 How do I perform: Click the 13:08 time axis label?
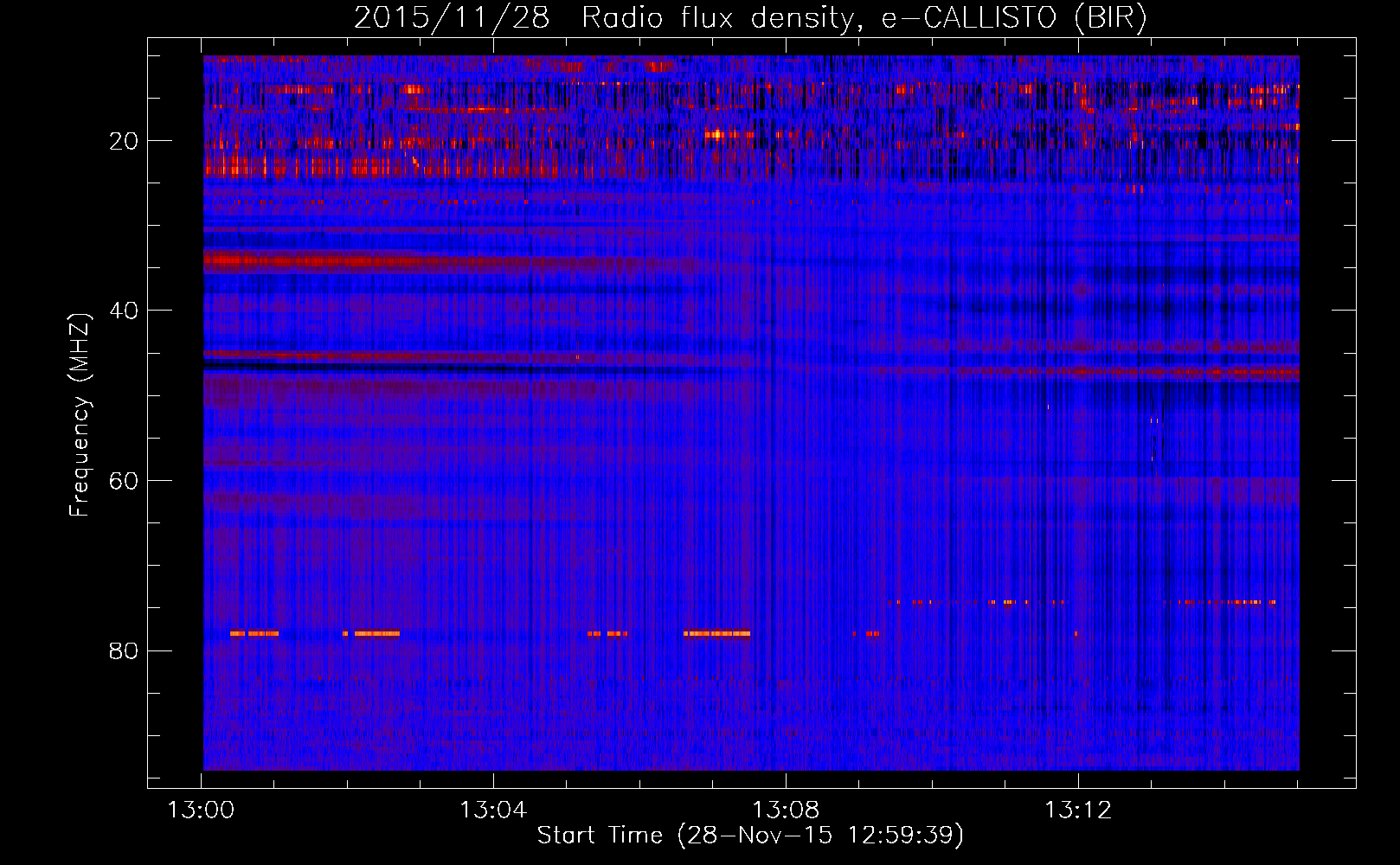pos(786,811)
